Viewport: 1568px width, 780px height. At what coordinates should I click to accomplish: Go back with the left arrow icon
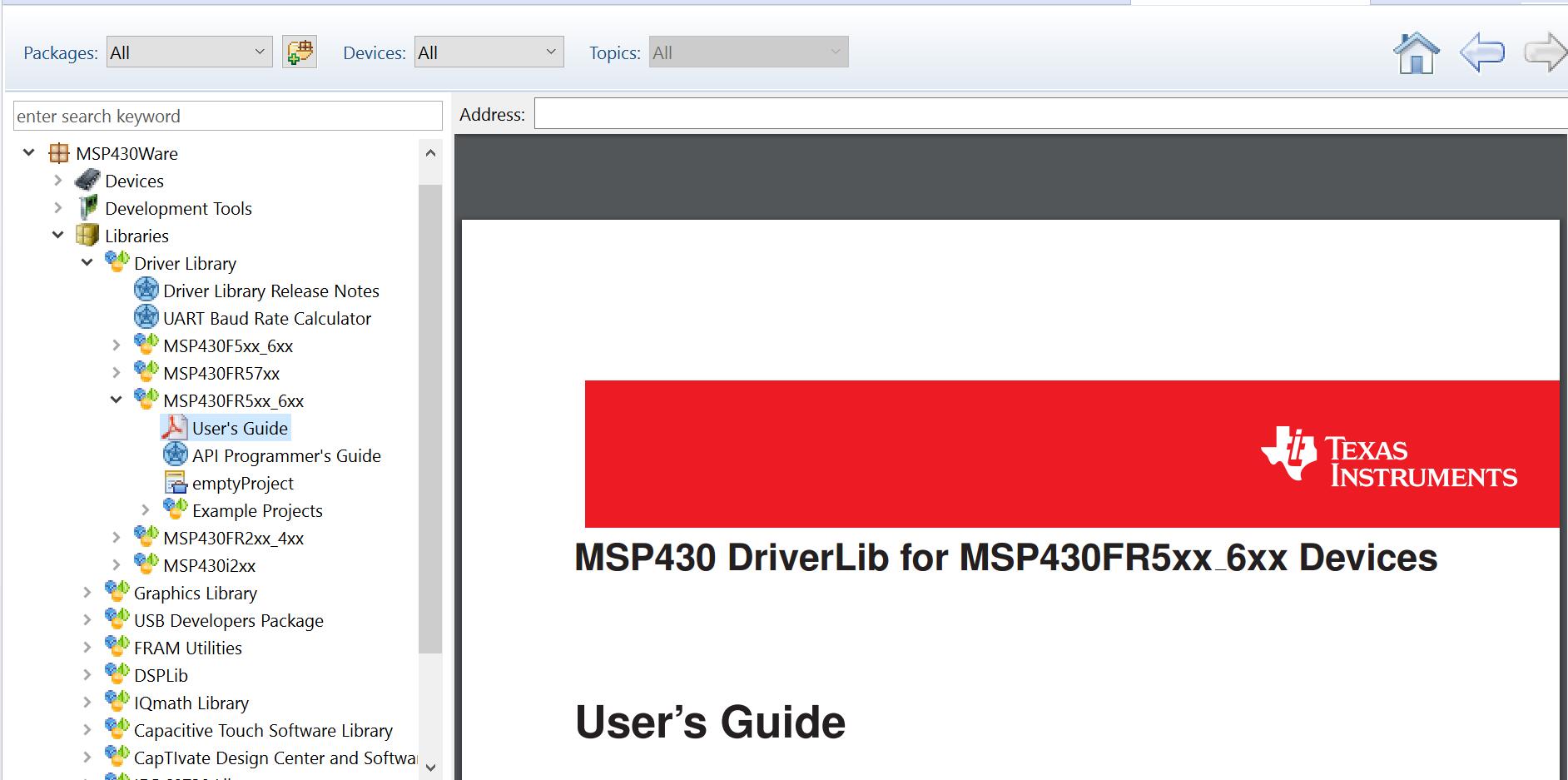[1482, 53]
